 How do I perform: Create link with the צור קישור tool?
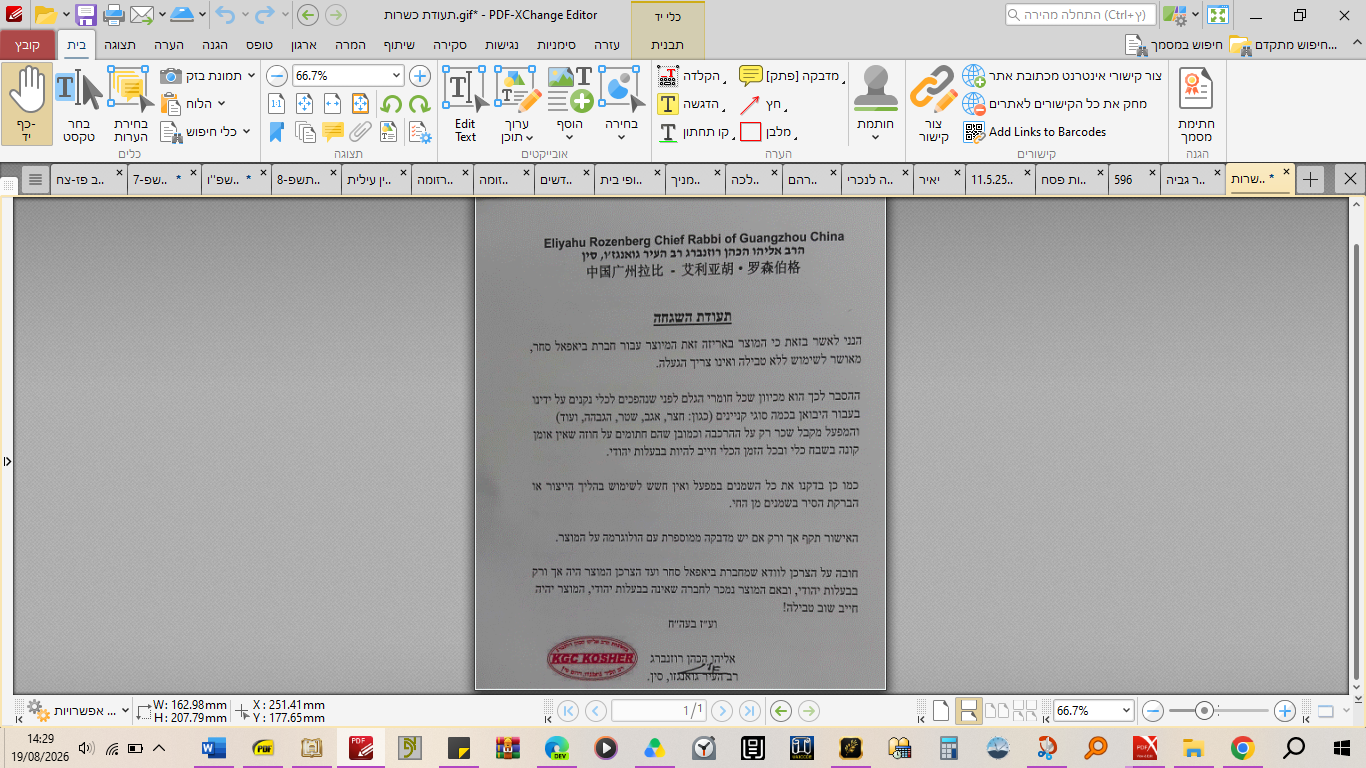tap(933, 104)
